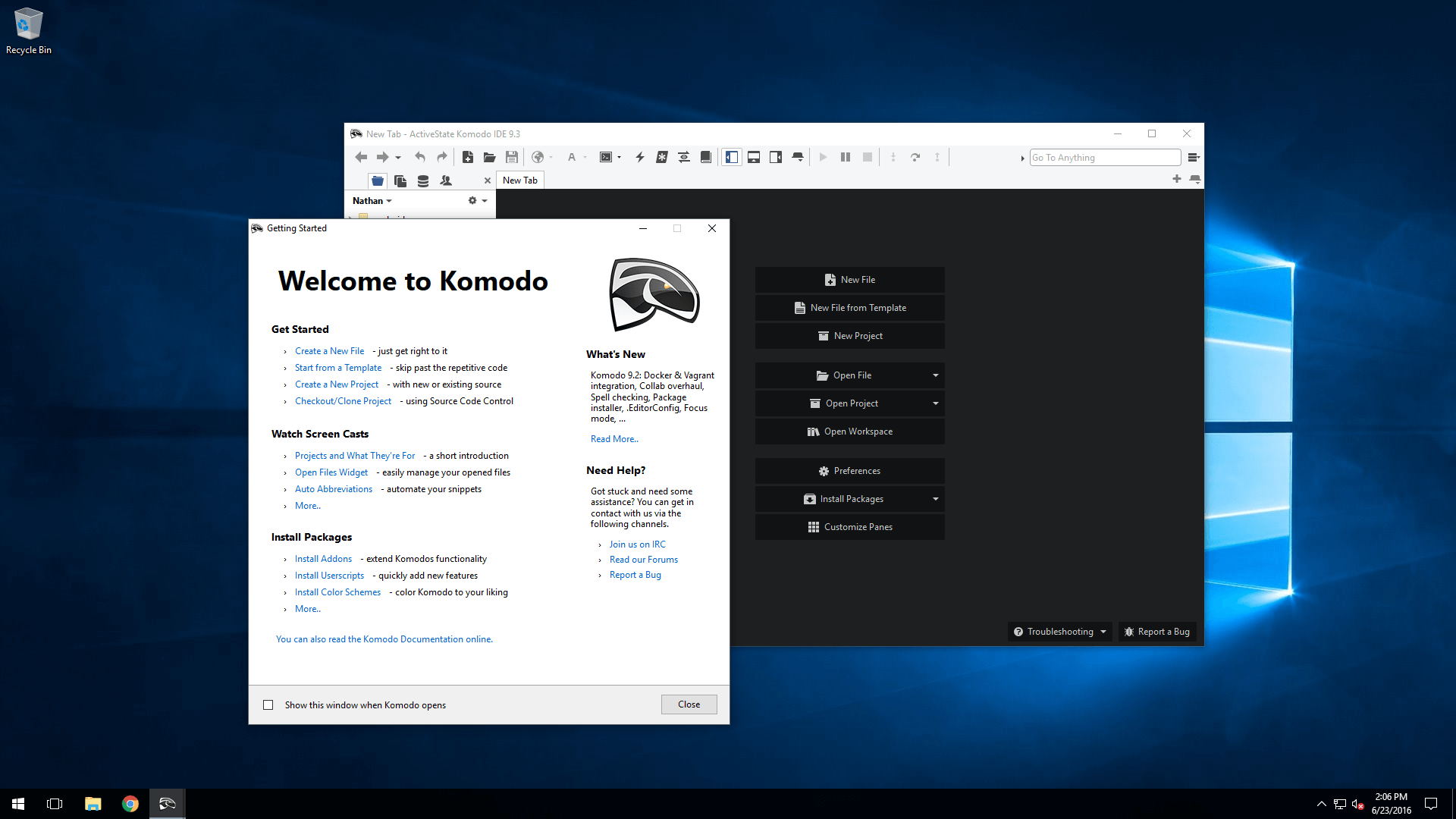Click the globe Preview in Browser icon

[538, 157]
